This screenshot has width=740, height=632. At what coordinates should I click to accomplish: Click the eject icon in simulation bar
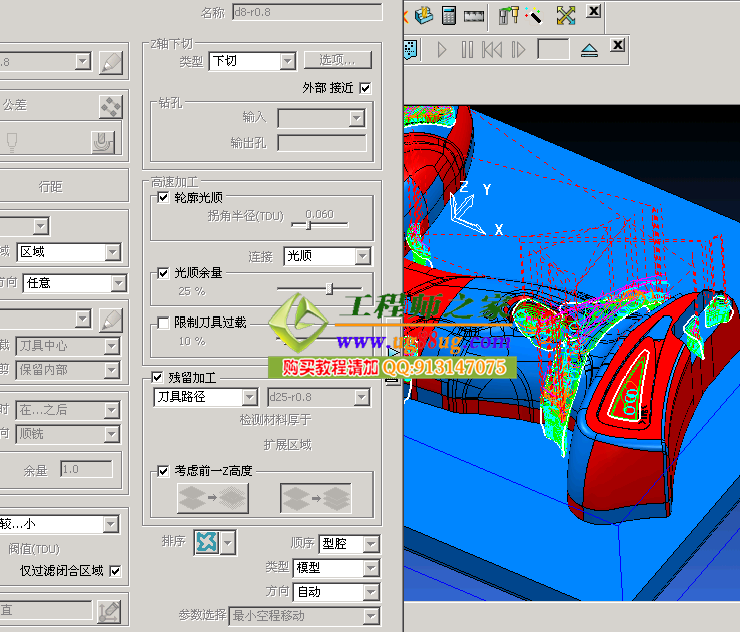coord(589,48)
